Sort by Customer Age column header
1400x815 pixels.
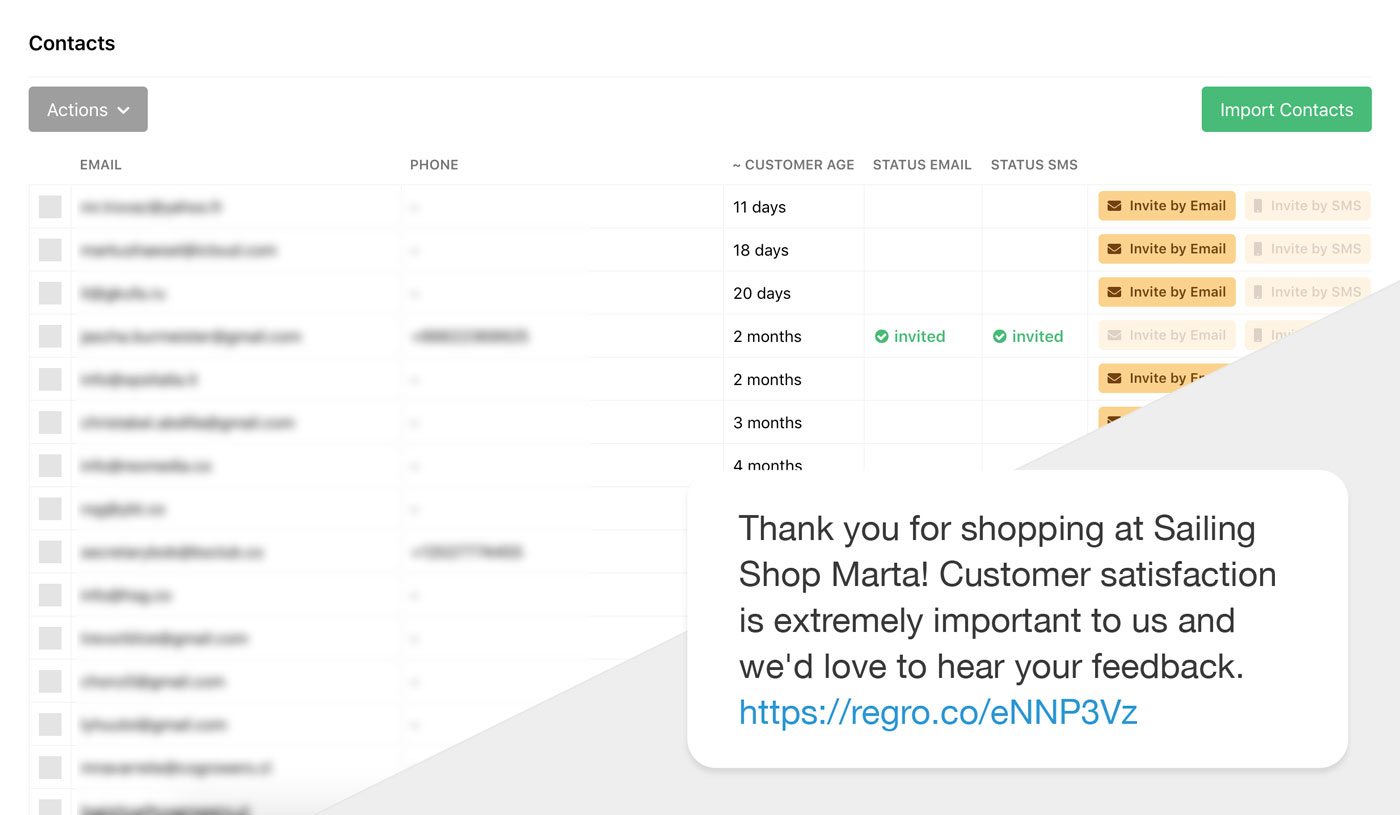pos(793,165)
